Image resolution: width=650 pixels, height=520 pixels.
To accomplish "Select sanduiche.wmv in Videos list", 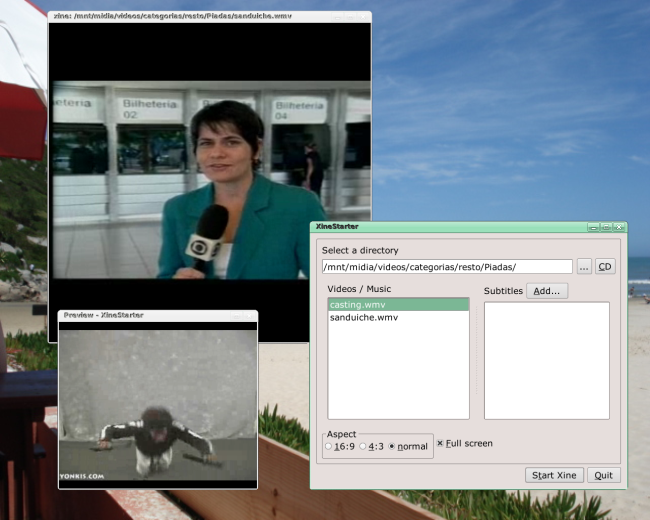I will coord(398,318).
